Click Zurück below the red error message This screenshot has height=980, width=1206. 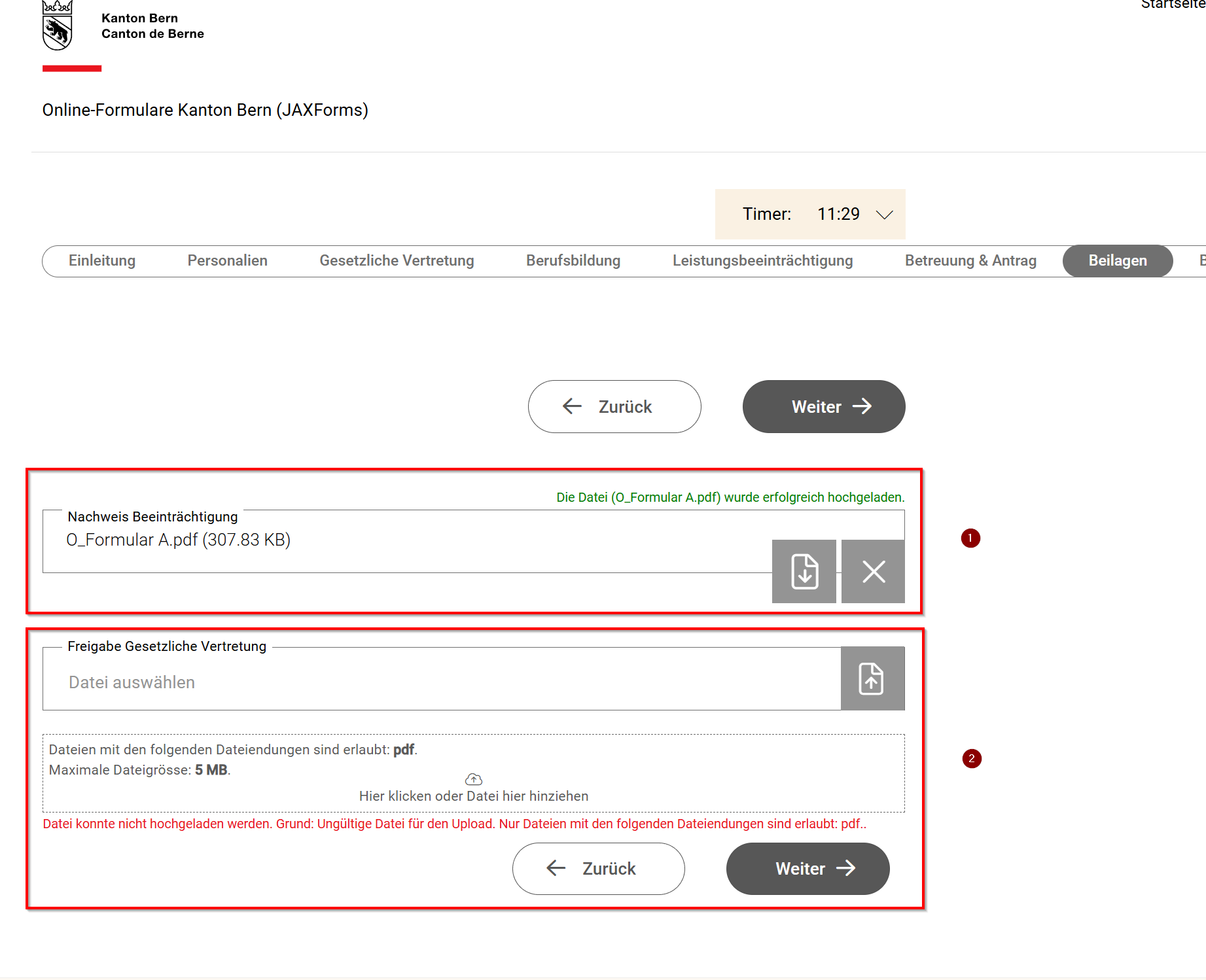(598, 869)
